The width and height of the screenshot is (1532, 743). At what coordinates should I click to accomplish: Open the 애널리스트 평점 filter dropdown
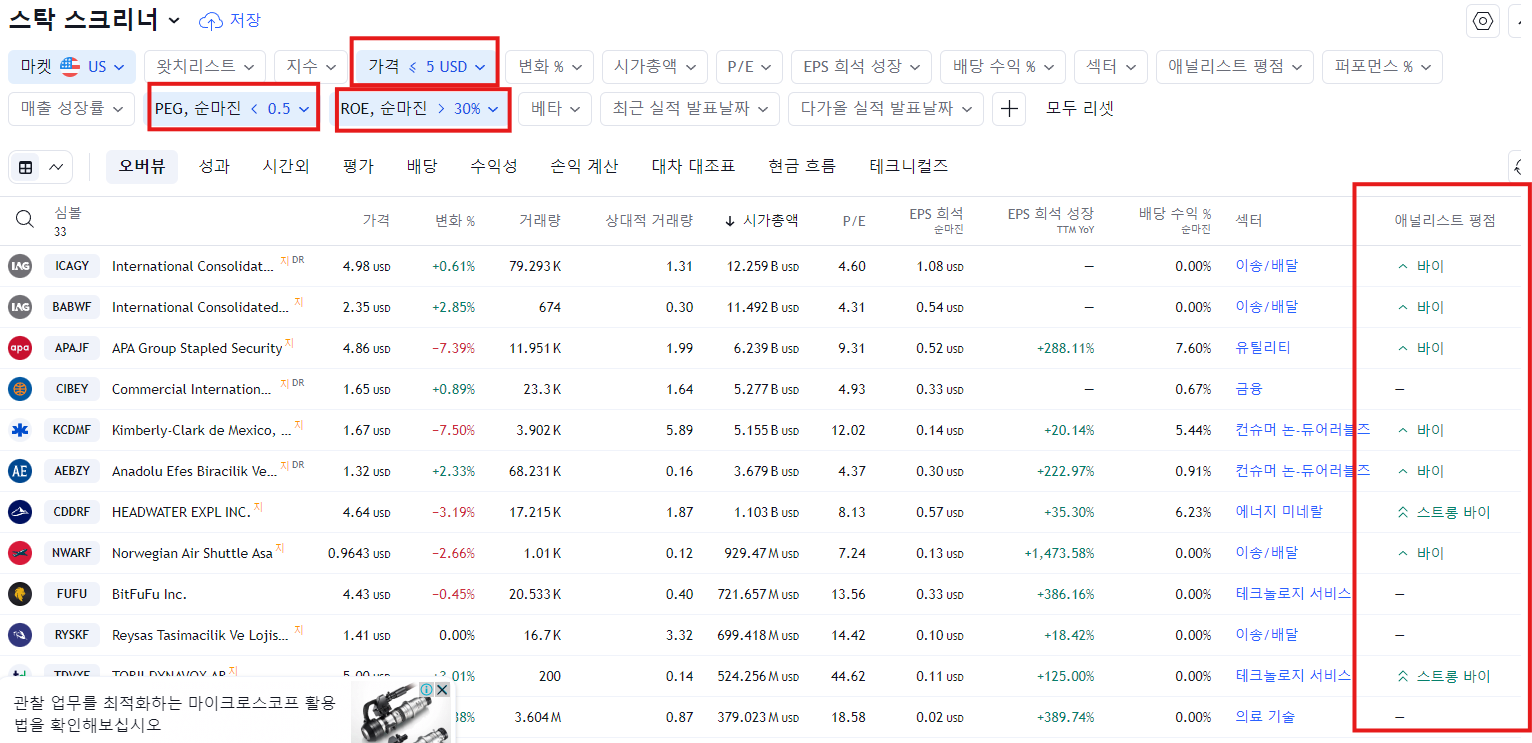point(1234,66)
